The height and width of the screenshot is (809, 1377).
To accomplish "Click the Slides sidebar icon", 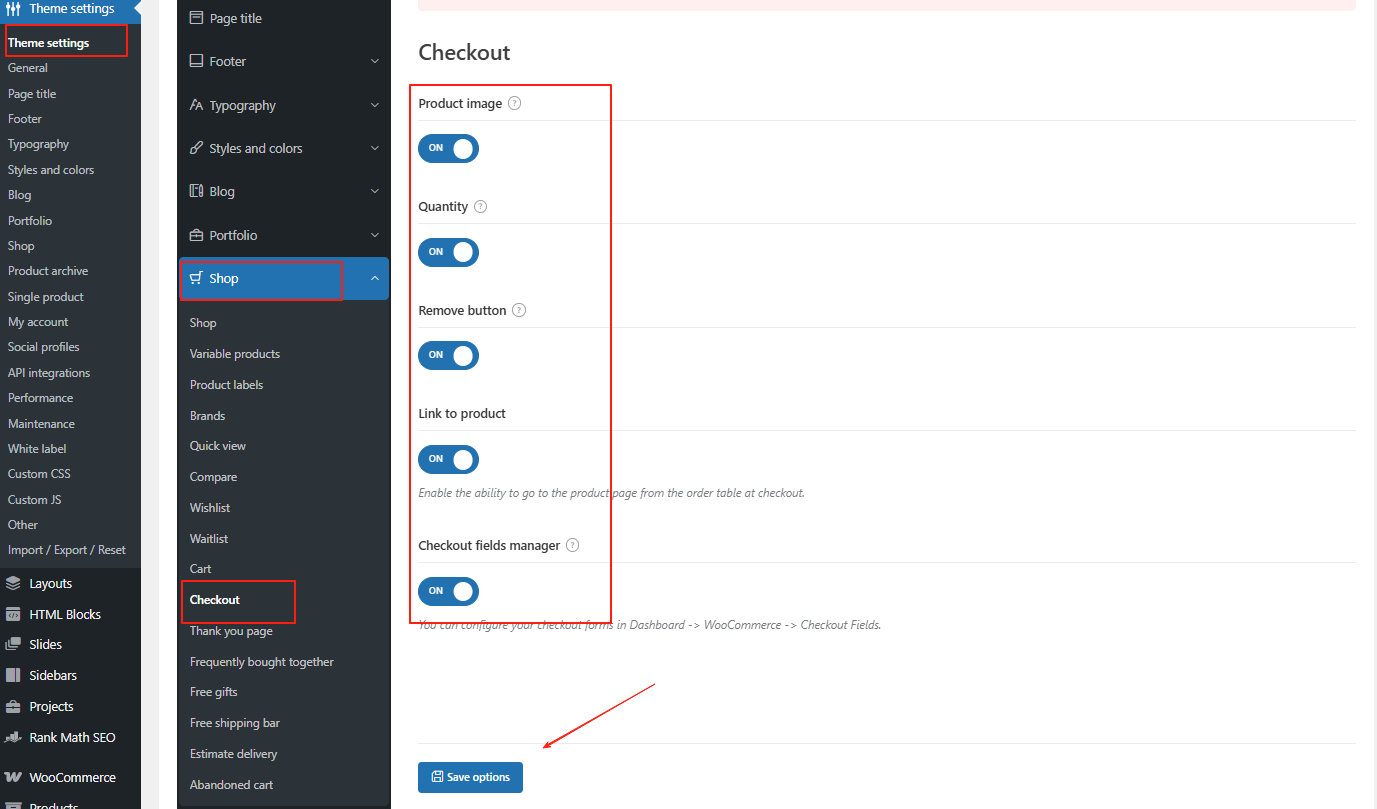I will click(x=12, y=643).
